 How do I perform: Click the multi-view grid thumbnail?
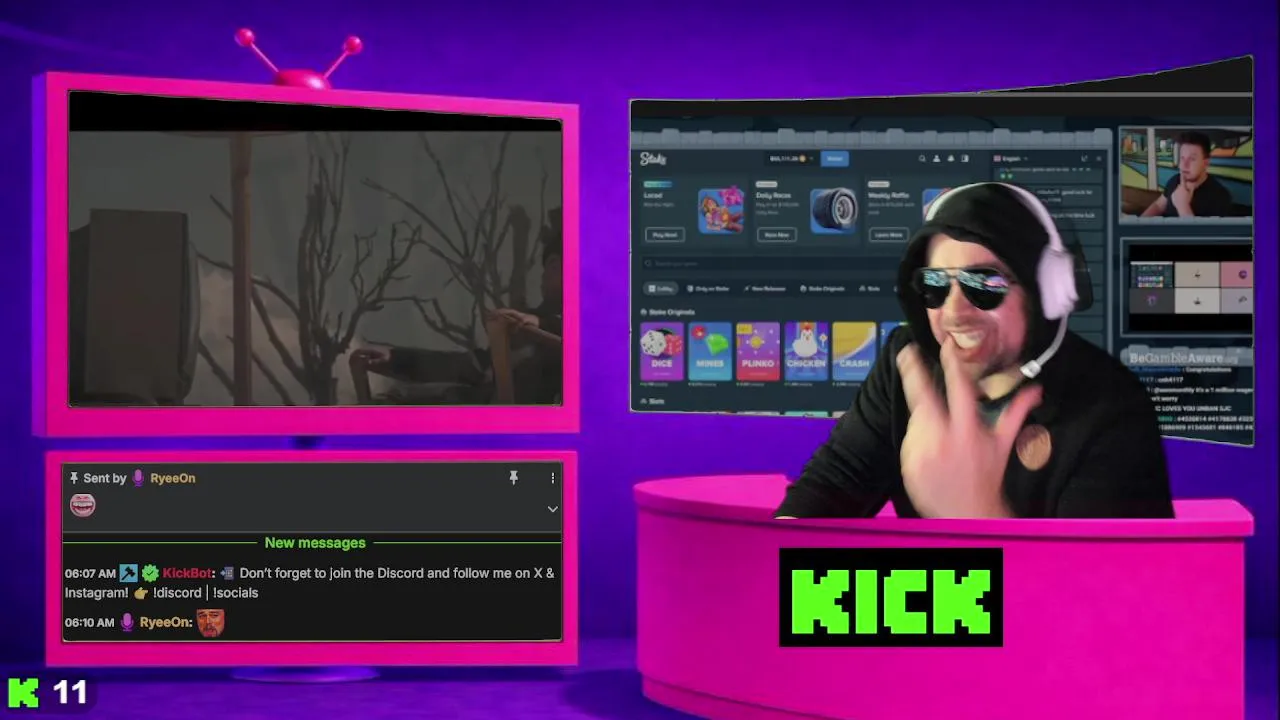(1189, 288)
